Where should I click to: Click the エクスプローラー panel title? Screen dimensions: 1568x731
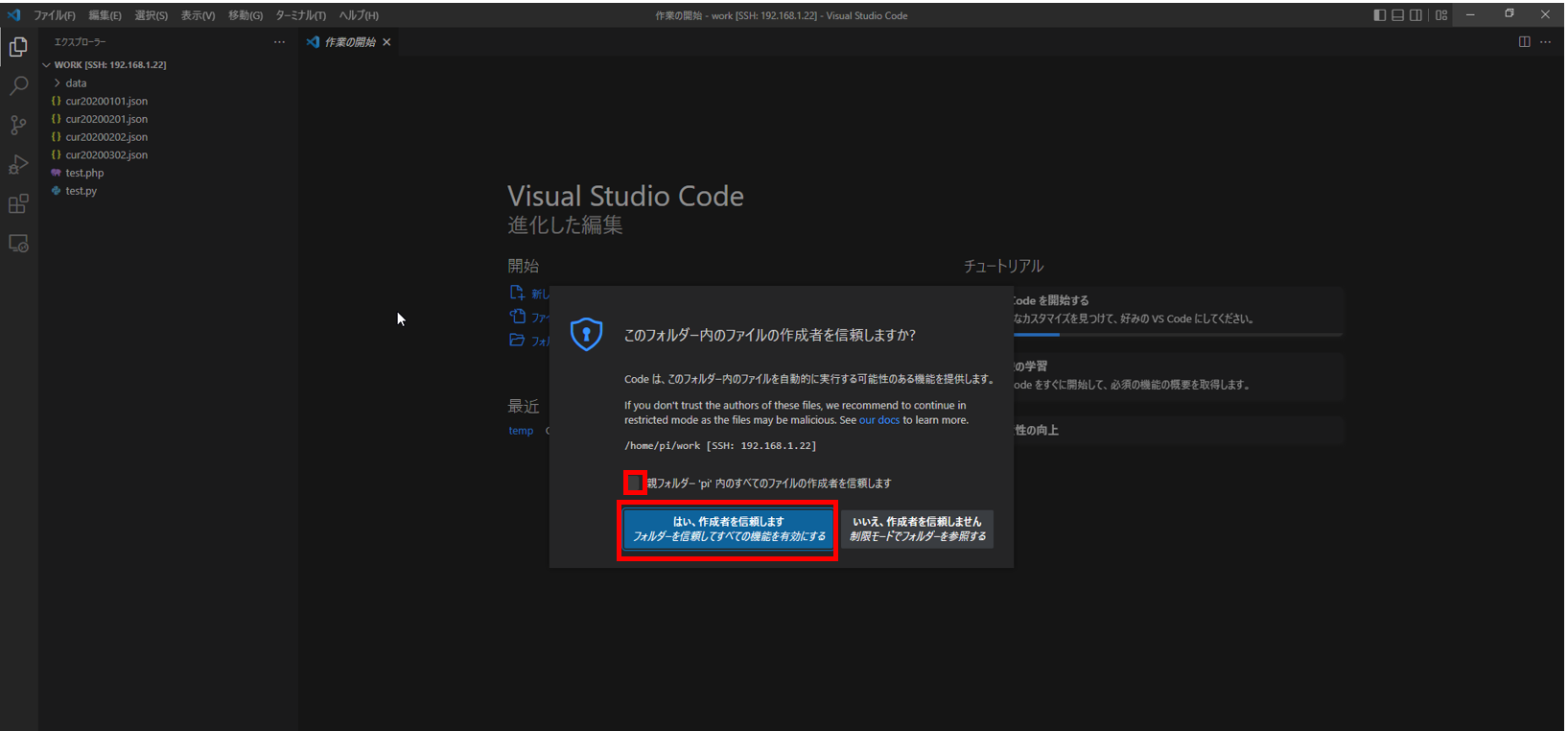[81, 42]
